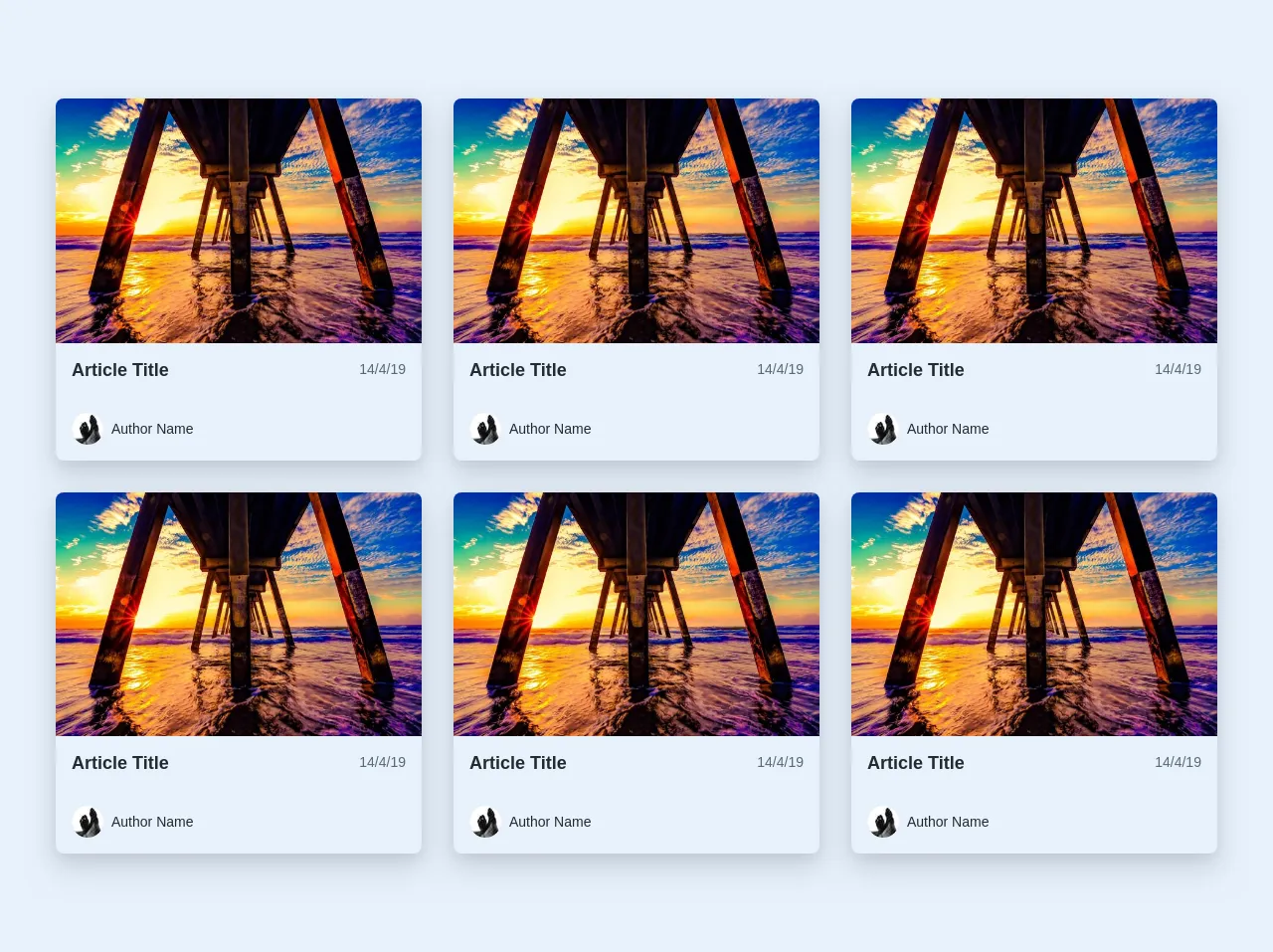Click the author avatar in bottom-right card
This screenshot has width=1273, height=952.
pos(883,822)
